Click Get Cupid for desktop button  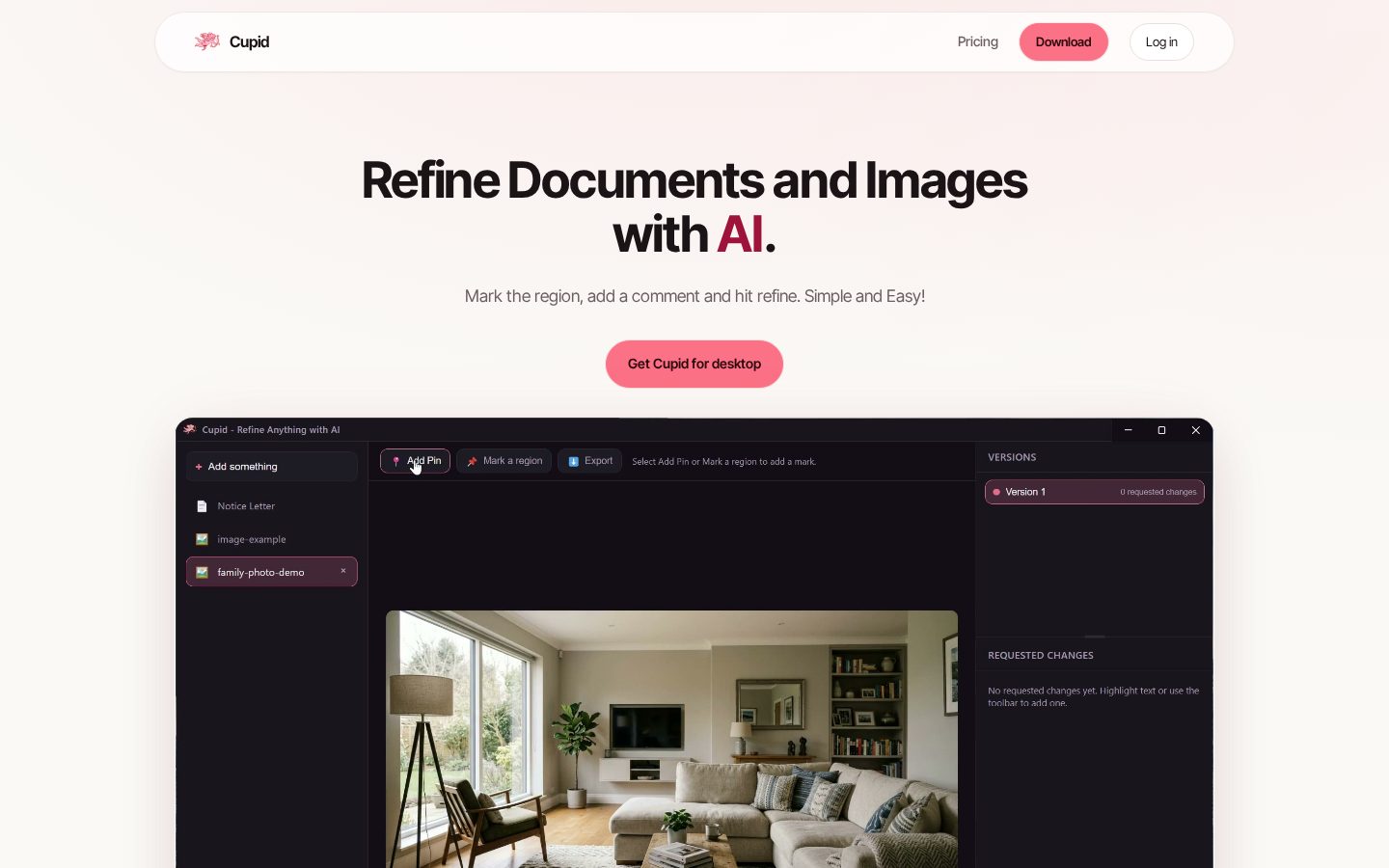[x=694, y=364]
